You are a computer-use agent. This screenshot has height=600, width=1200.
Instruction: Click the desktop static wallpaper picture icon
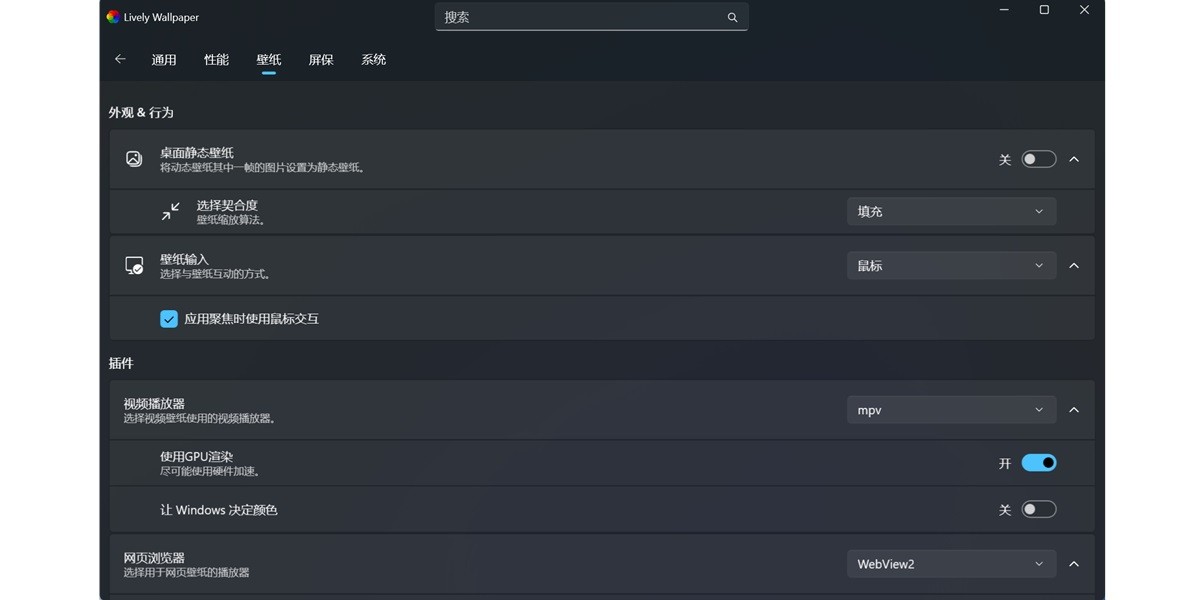click(134, 159)
